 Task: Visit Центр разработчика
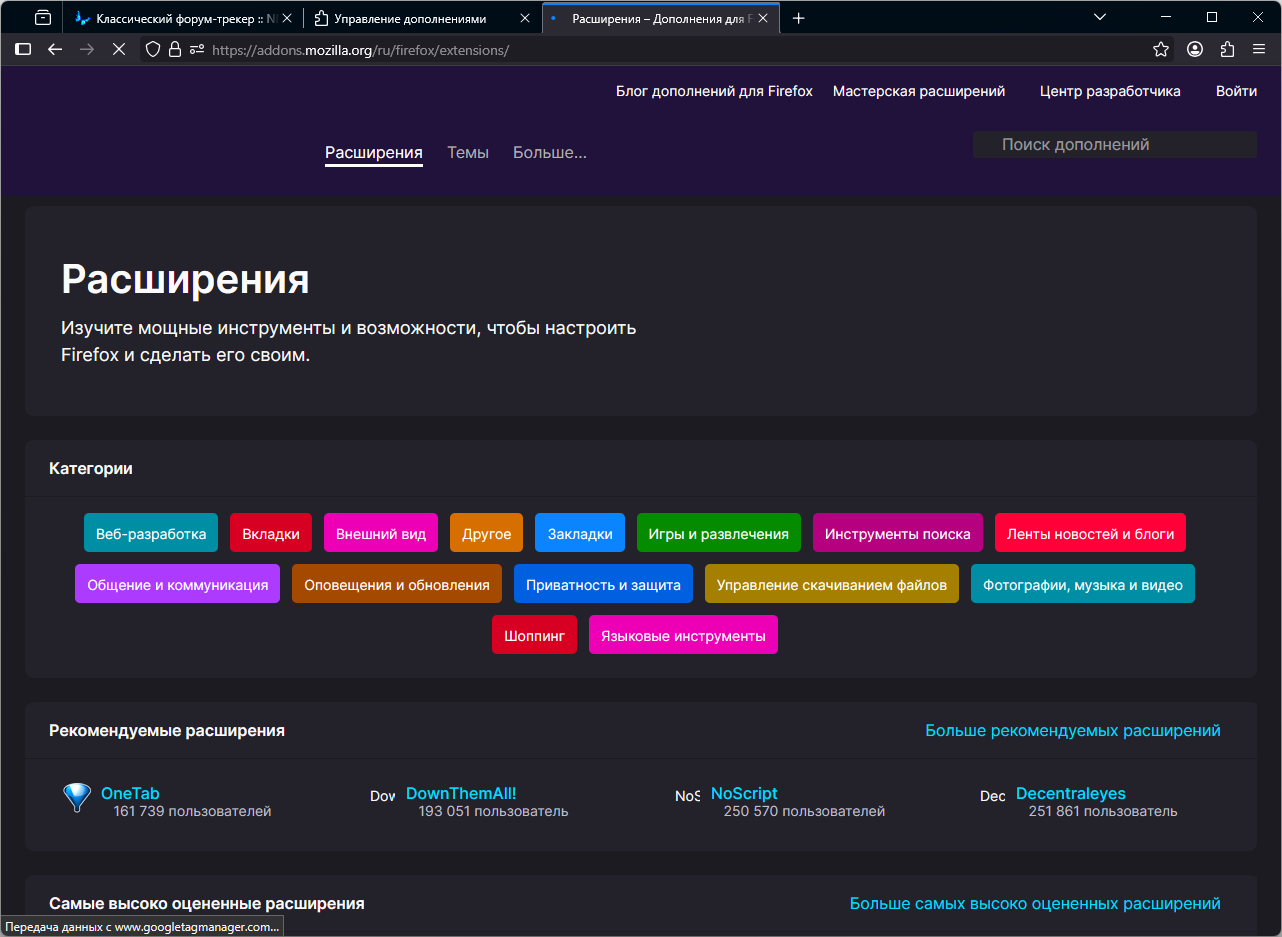click(x=1110, y=91)
